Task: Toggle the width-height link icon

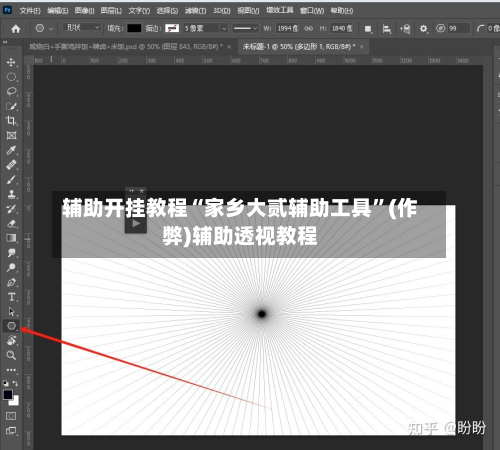Action: click(x=309, y=29)
